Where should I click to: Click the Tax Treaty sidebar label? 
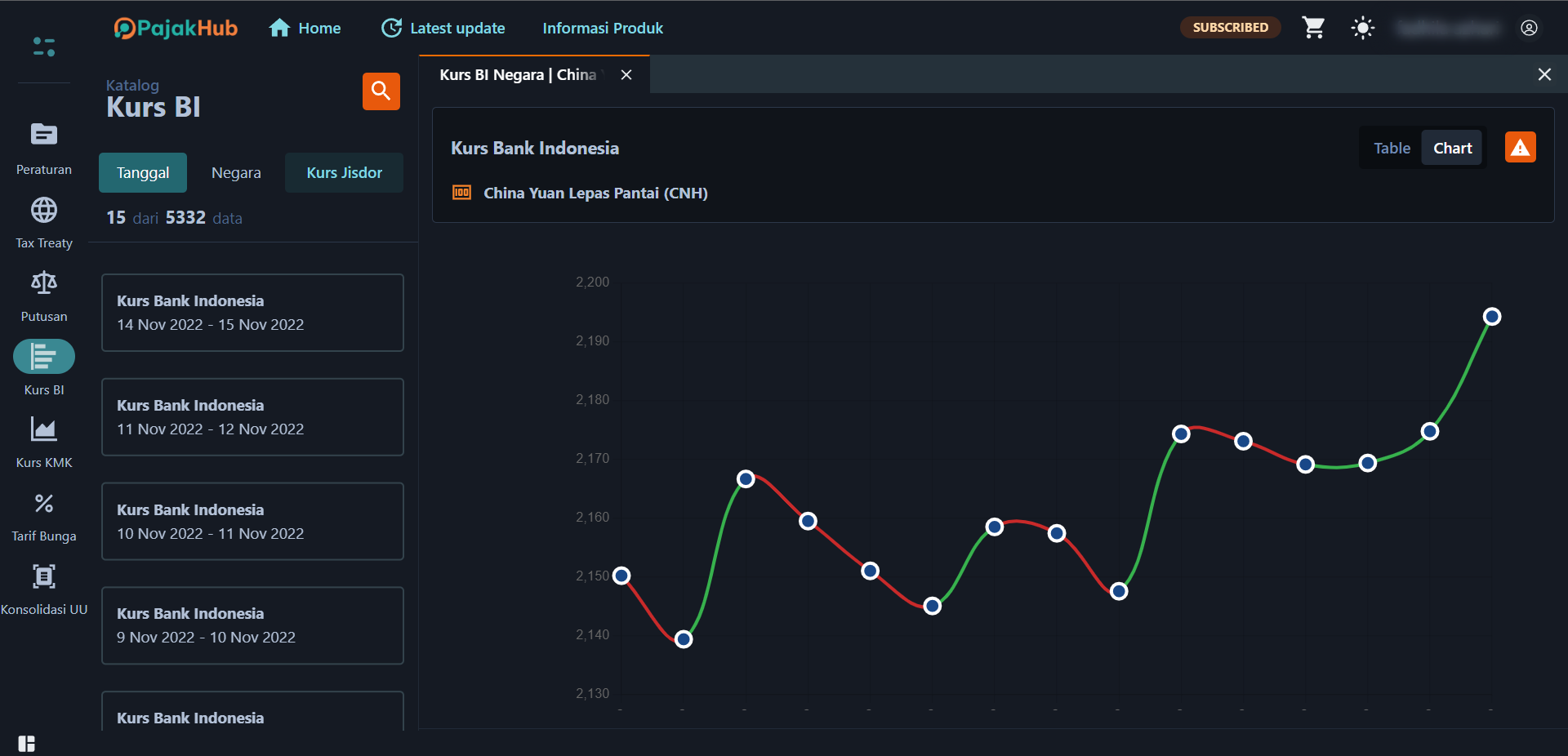pos(44,243)
